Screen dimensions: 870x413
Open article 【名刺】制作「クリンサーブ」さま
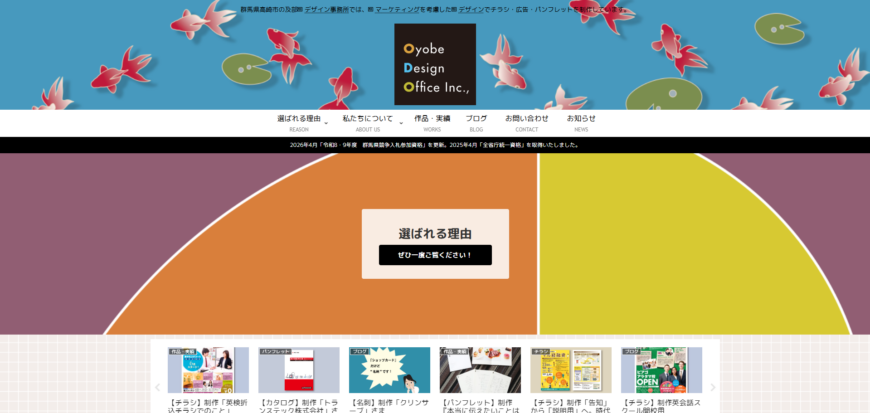390,406
